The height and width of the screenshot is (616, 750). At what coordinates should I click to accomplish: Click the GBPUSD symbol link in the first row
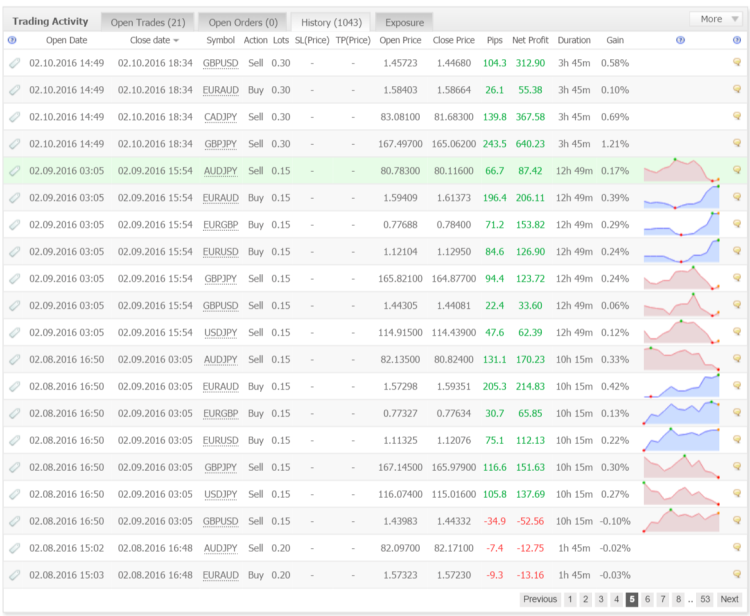pyautogui.click(x=220, y=63)
